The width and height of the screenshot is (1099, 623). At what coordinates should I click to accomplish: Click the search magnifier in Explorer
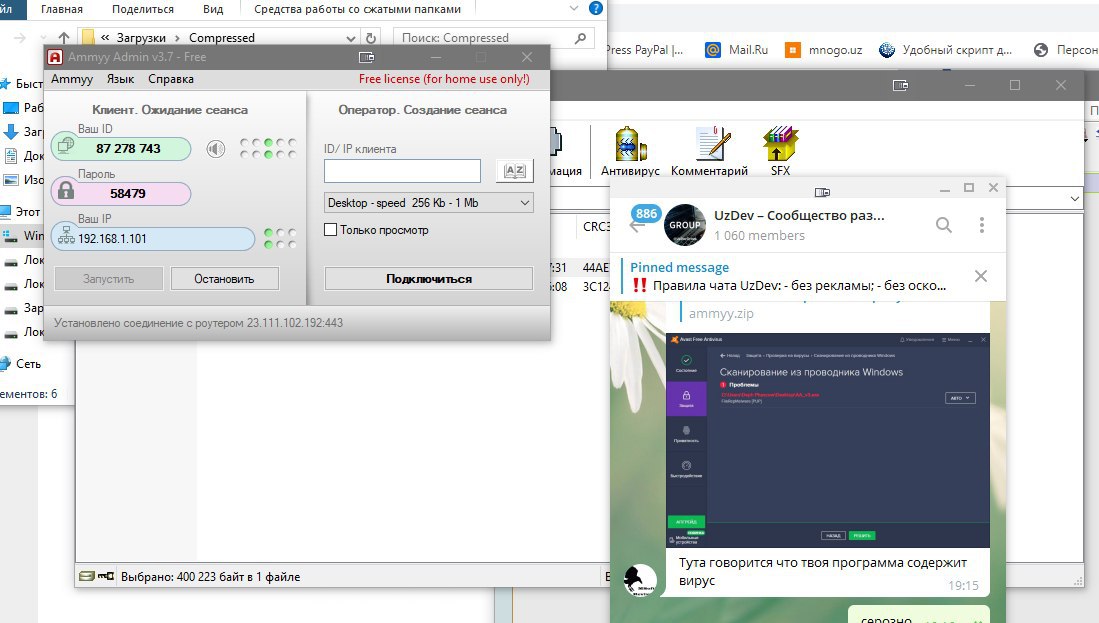(x=580, y=38)
